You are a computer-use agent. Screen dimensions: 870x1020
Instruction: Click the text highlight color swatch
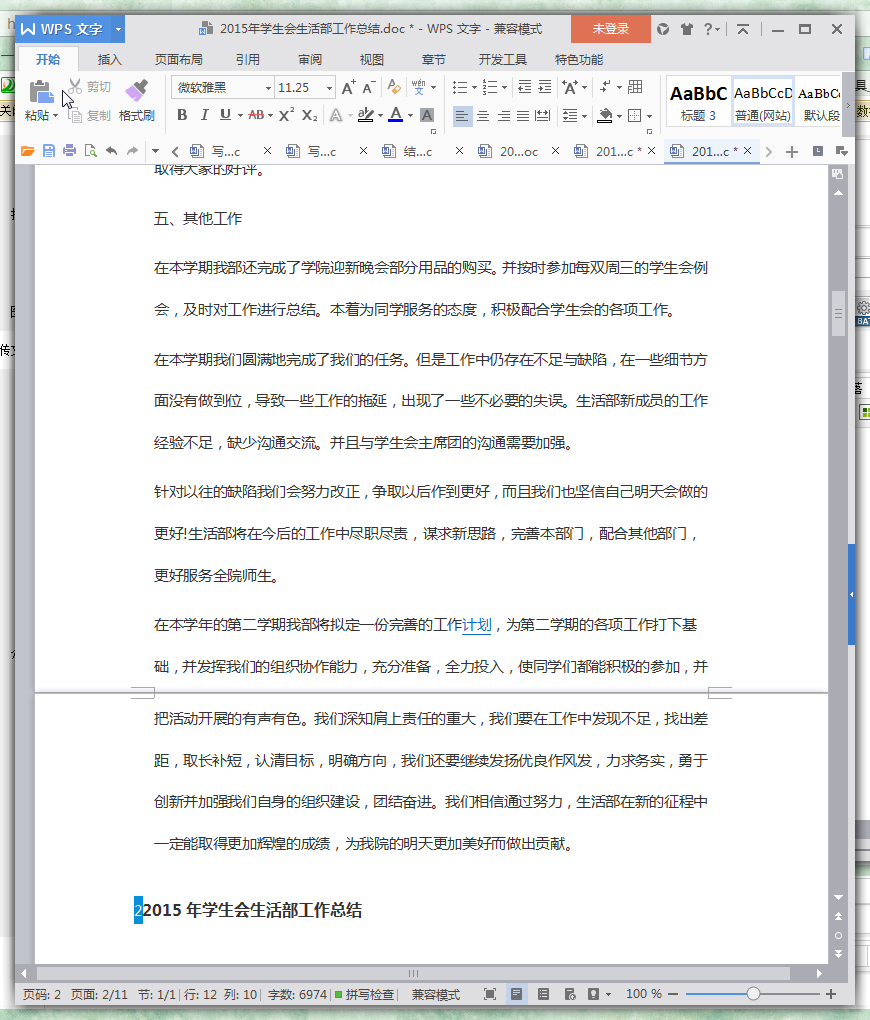pos(366,115)
